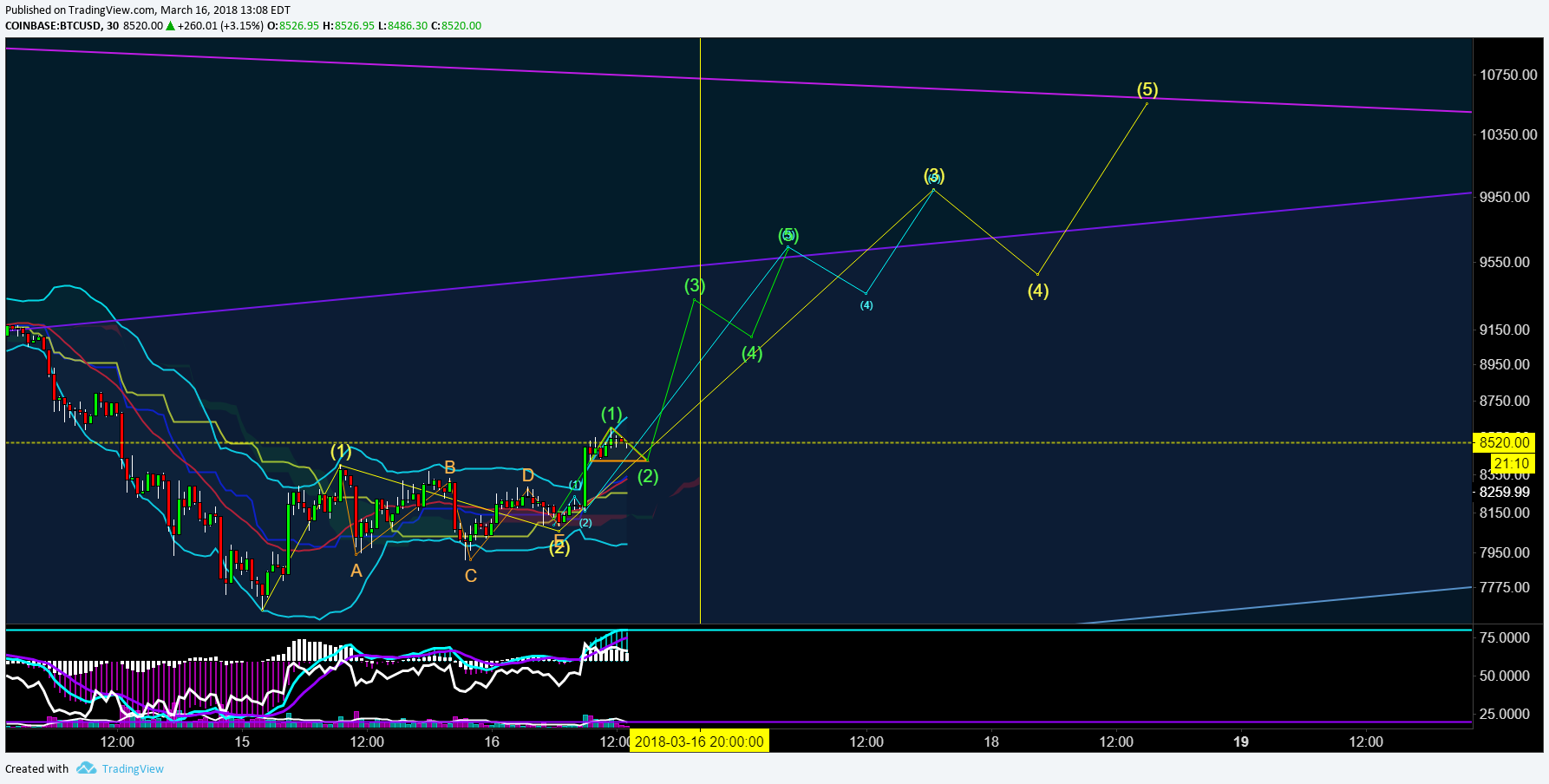Select the yellow (5) wave label on upper trendline
This screenshot has height=784, width=1549.
[x=1147, y=89]
